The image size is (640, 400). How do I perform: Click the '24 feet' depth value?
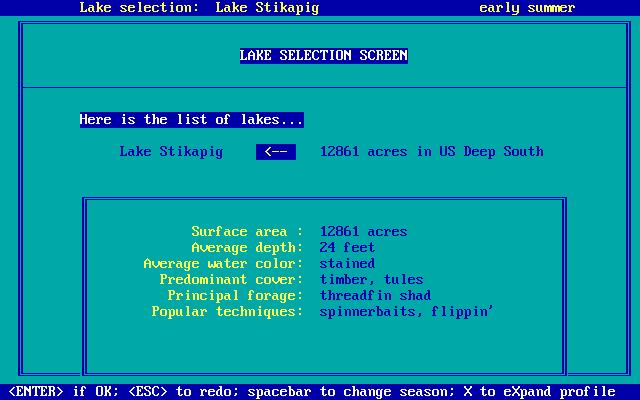click(x=347, y=248)
